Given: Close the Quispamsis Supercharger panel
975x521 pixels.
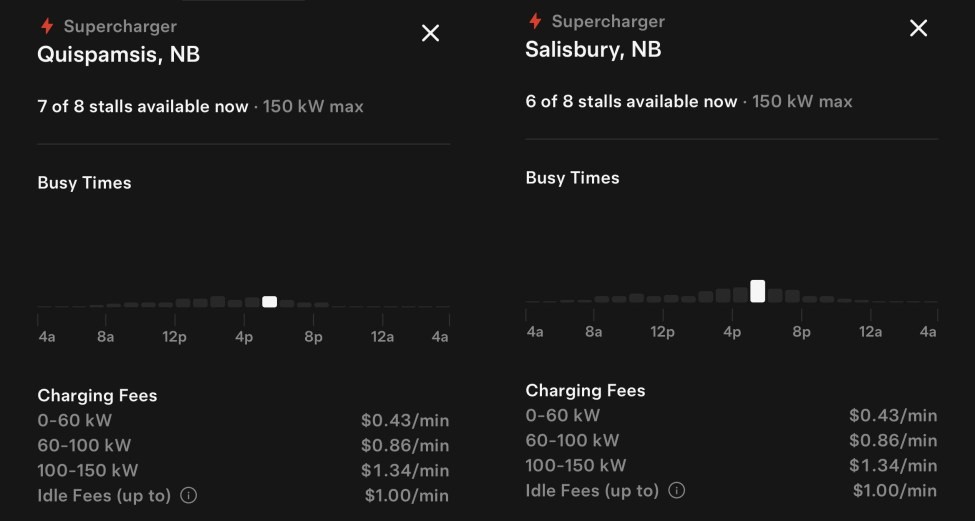Looking at the screenshot, I should 430,33.
